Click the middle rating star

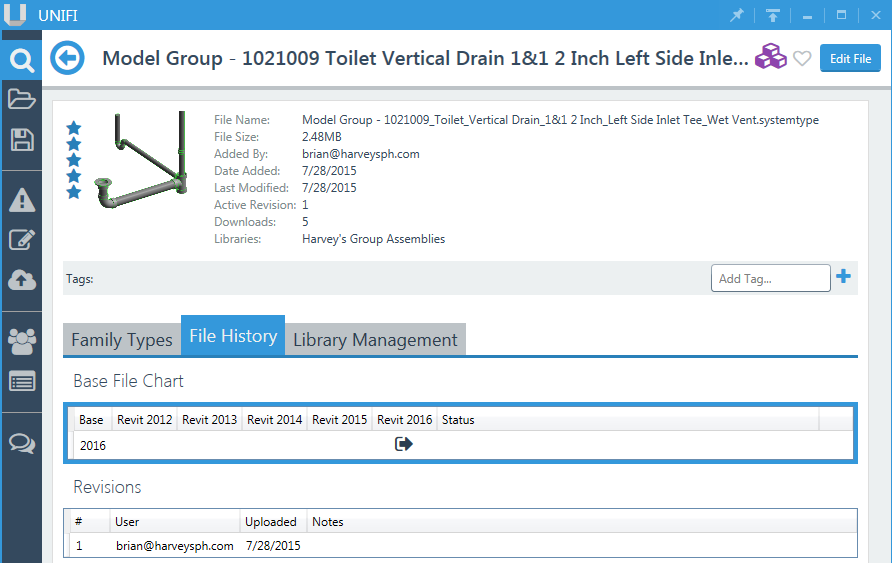coord(73,160)
